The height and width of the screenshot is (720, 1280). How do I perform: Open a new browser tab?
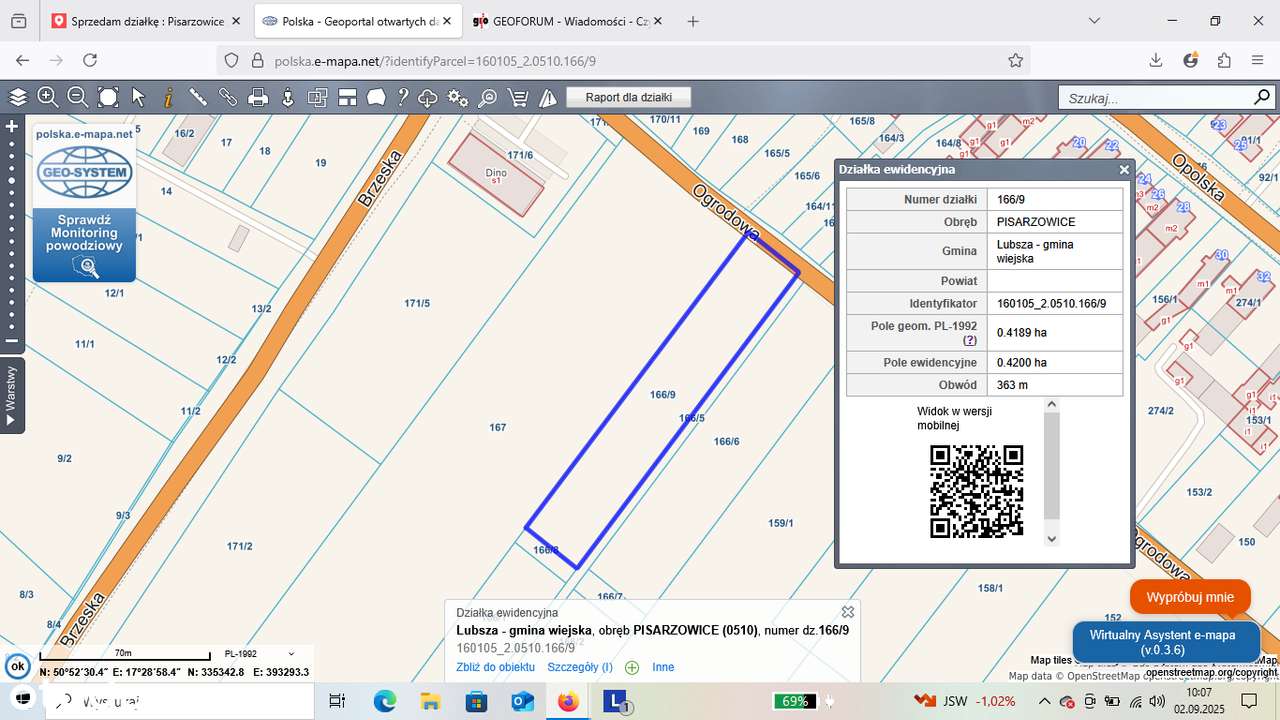point(693,21)
